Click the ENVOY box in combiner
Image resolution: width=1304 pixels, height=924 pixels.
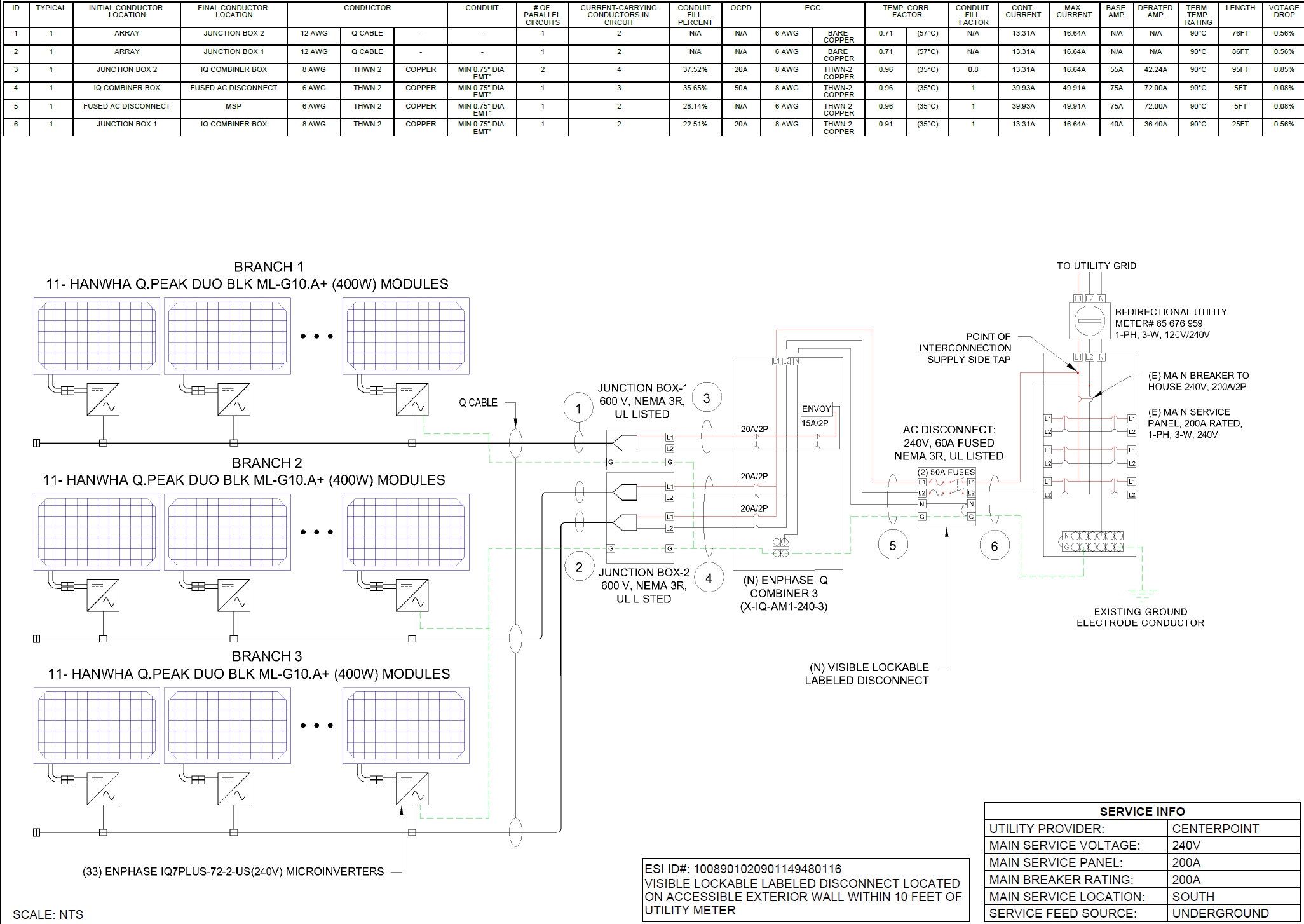tap(817, 409)
